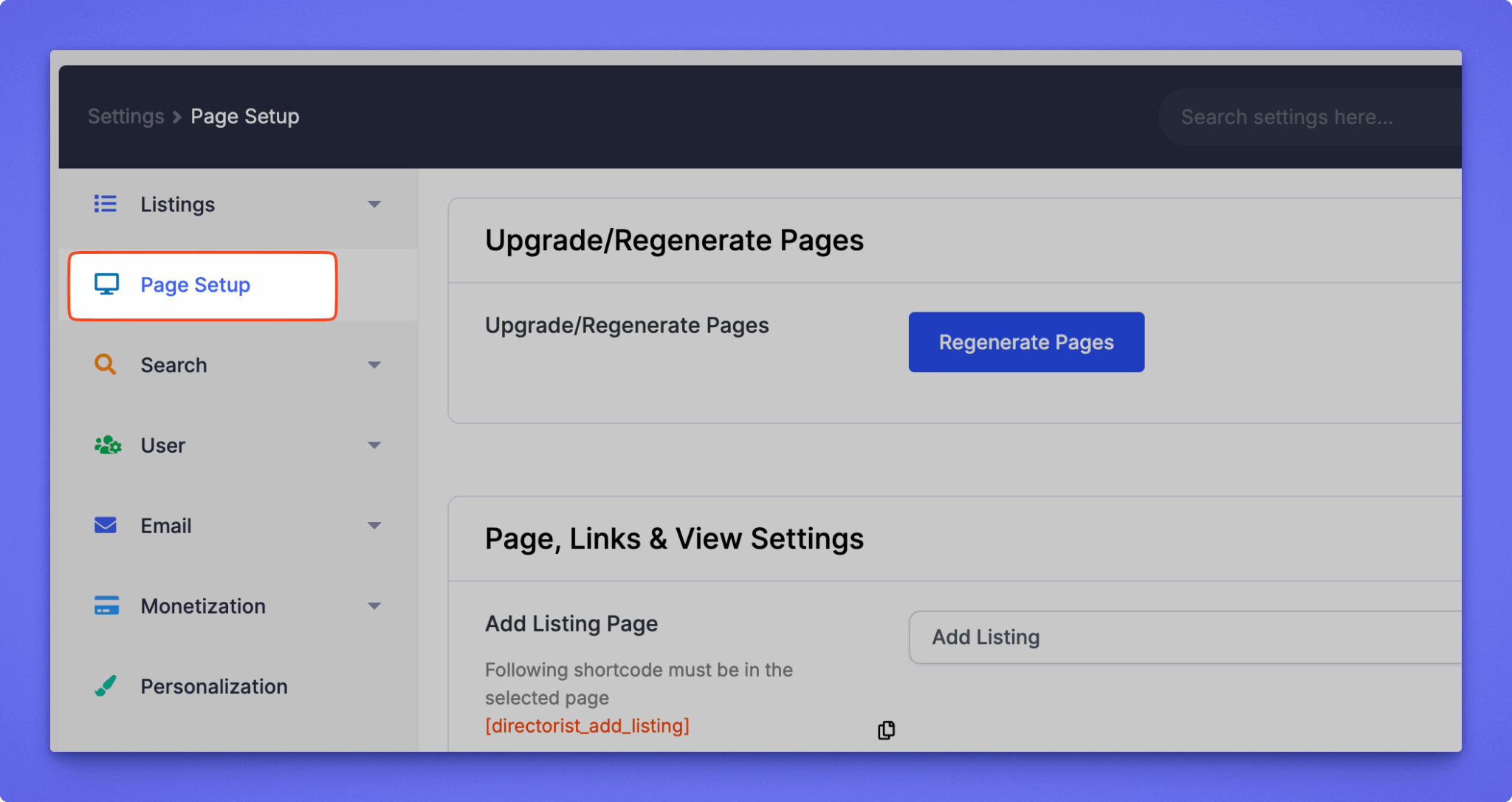
Task: Click the Personalization paintbrush icon
Action: tap(106, 686)
